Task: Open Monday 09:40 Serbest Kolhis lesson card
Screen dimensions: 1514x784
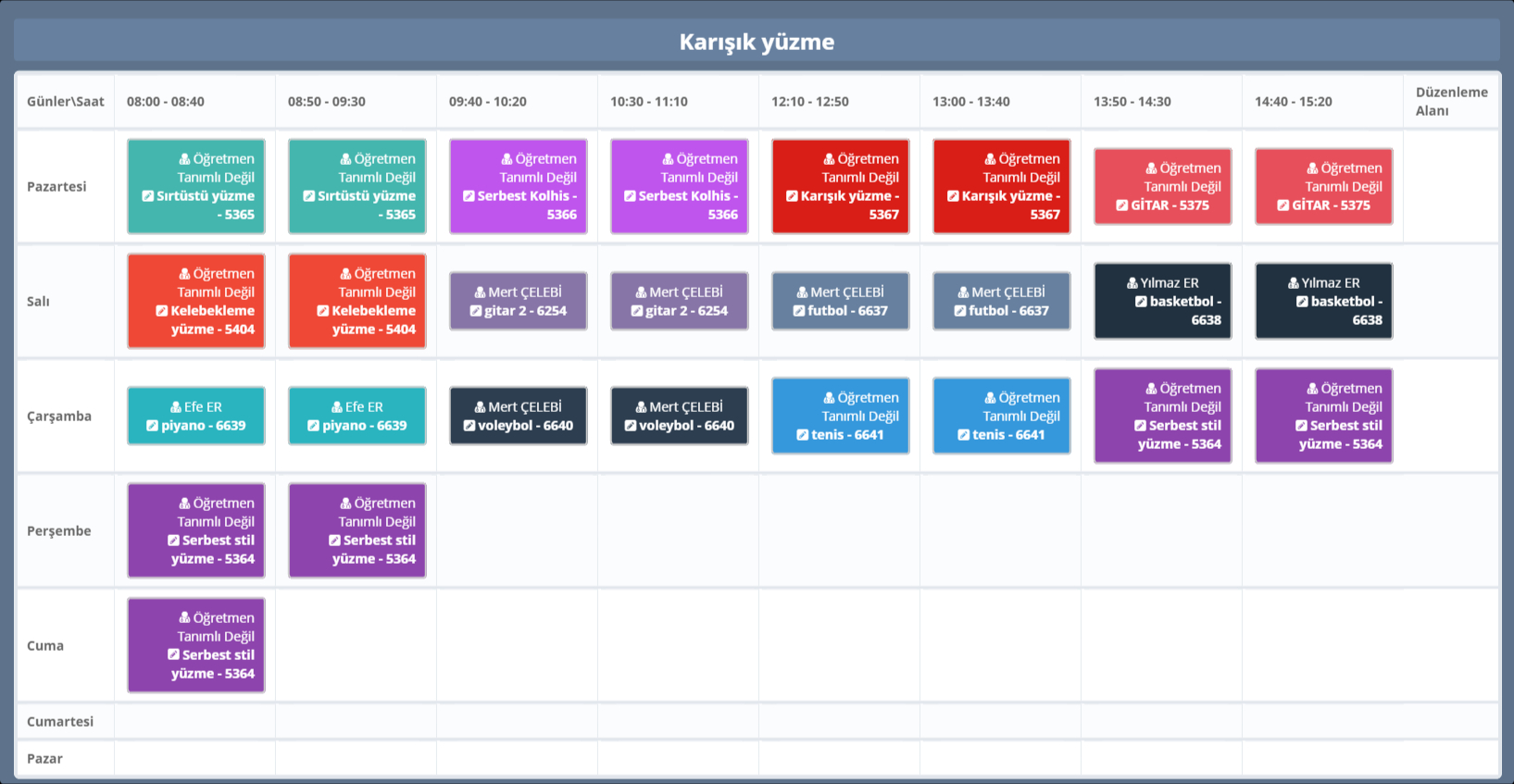Action: pyautogui.click(x=518, y=186)
